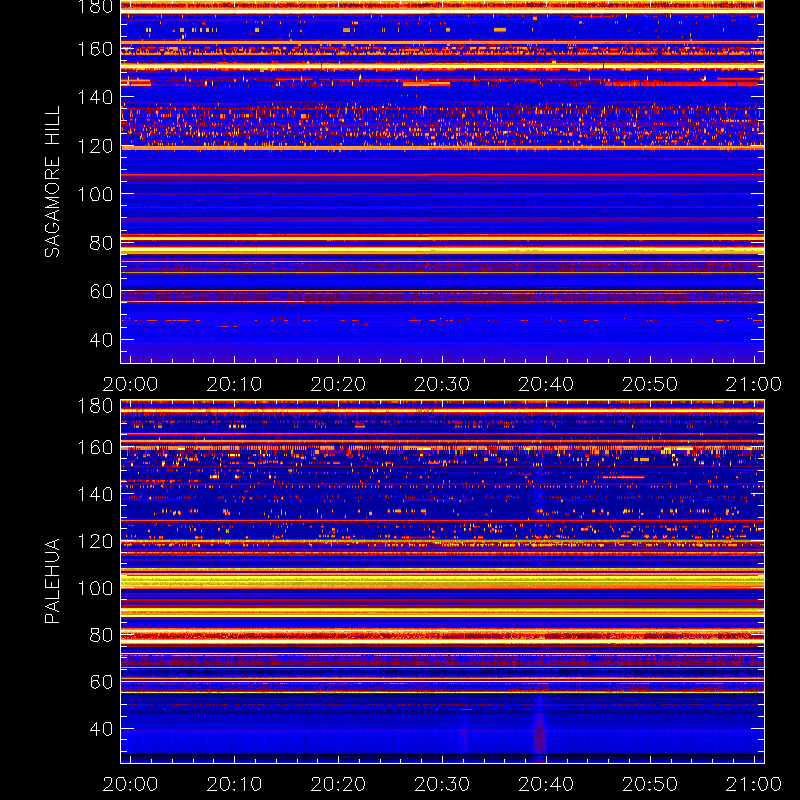Image resolution: width=800 pixels, height=800 pixels.
Task: Pick the 80 frequency tick on Sagamore Hill axis
Action: coord(101,243)
